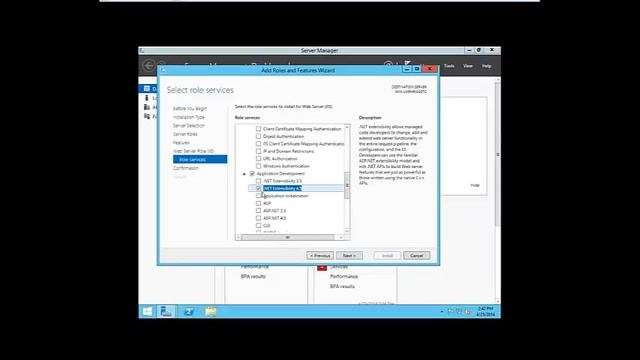The height and width of the screenshot is (360, 640).
Task: Open BPA results in the left tile
Action: pyautogui.click(x=253, y=276)
